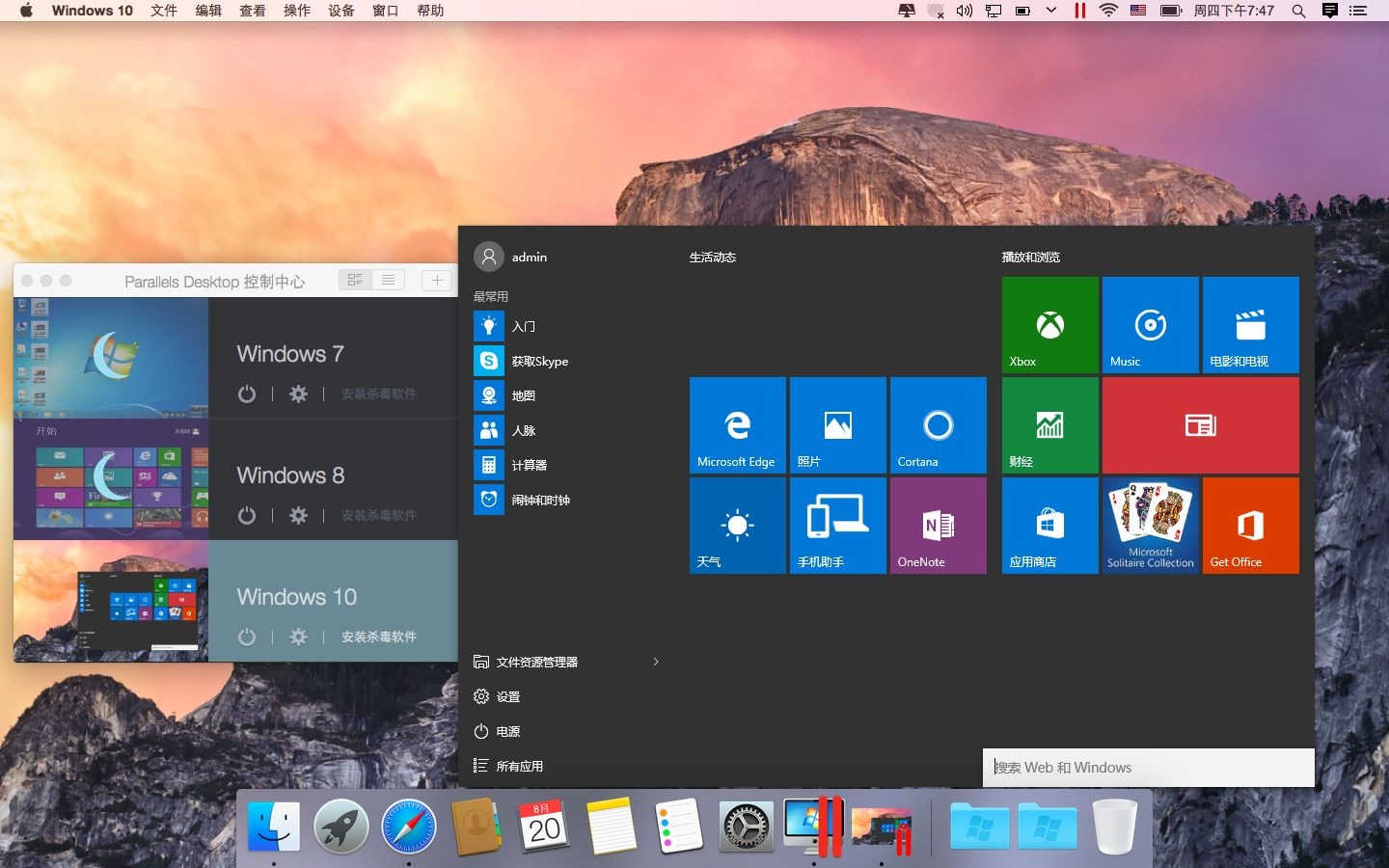Power on the Windows 7 virtual machine

247,394
